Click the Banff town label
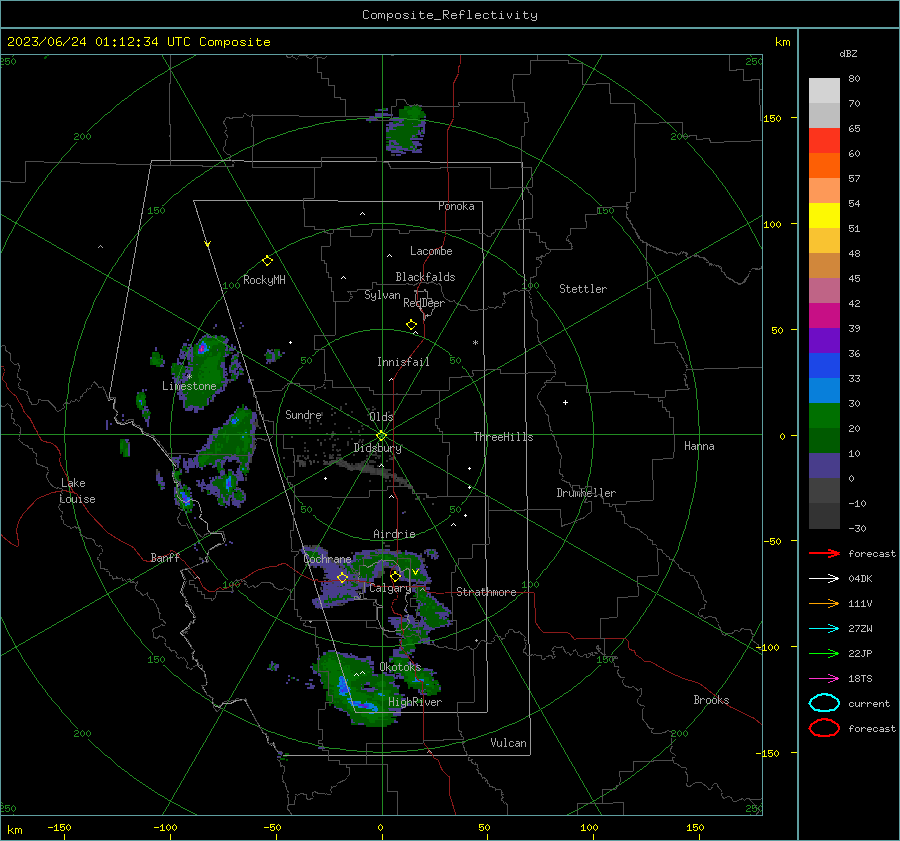Screen dimensions: 900x841 tap(165, 557)
